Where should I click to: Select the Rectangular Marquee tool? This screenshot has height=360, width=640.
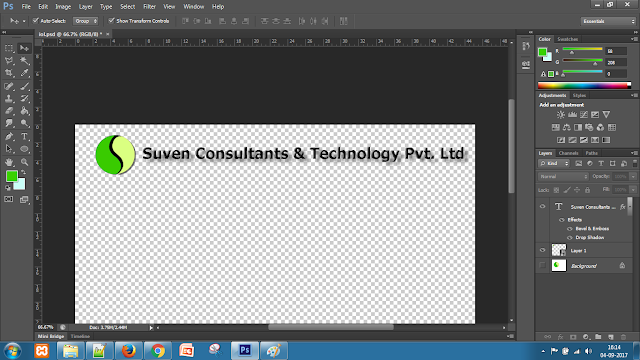(x=9, y=48)
